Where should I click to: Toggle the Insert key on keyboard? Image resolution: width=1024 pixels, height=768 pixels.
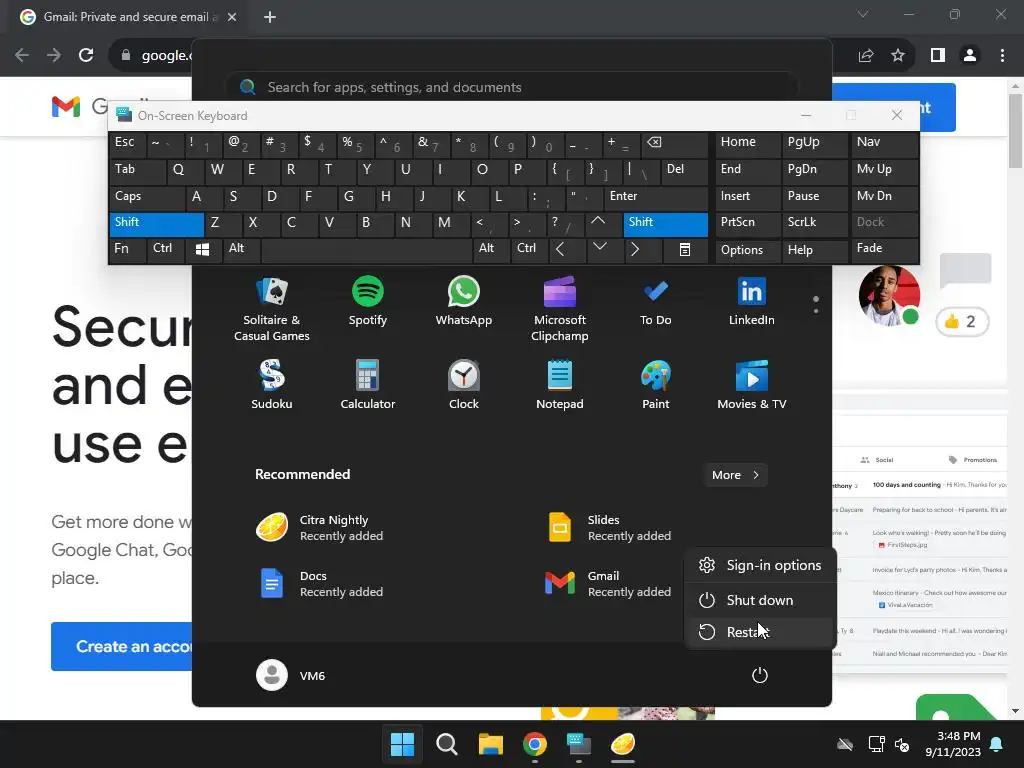[748, 197]
